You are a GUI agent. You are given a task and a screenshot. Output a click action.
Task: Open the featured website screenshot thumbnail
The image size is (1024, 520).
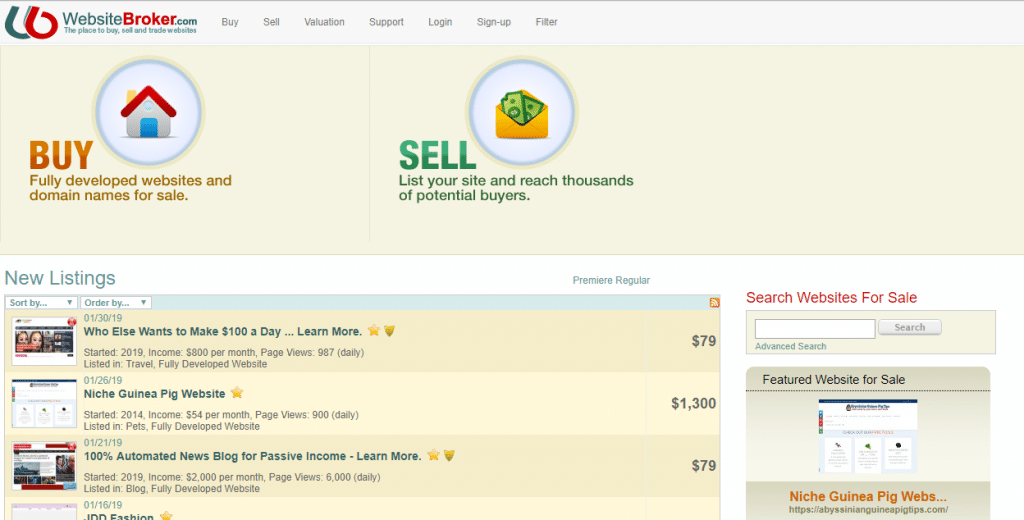point(868,436)
